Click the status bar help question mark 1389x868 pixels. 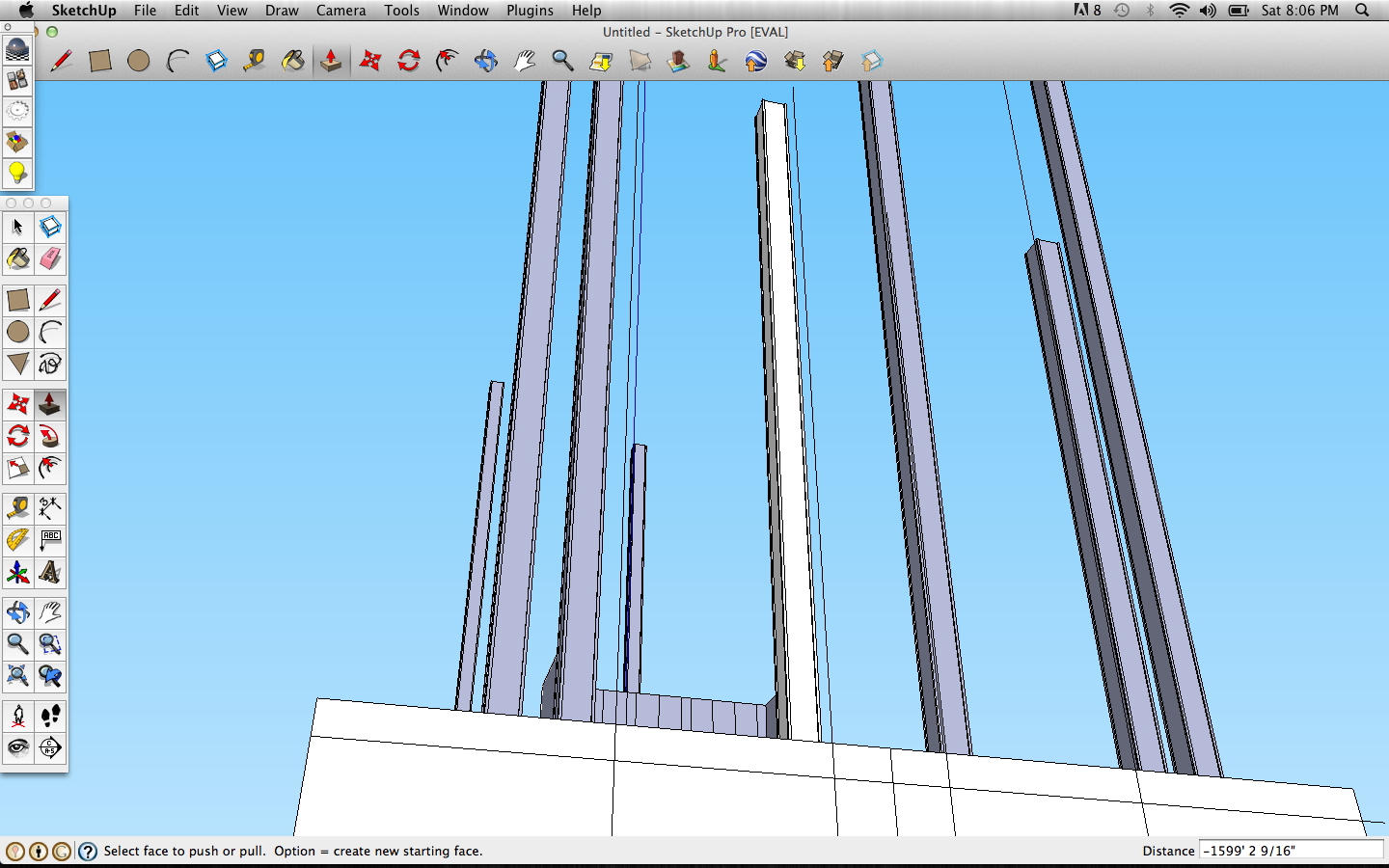tap(88, 851)
